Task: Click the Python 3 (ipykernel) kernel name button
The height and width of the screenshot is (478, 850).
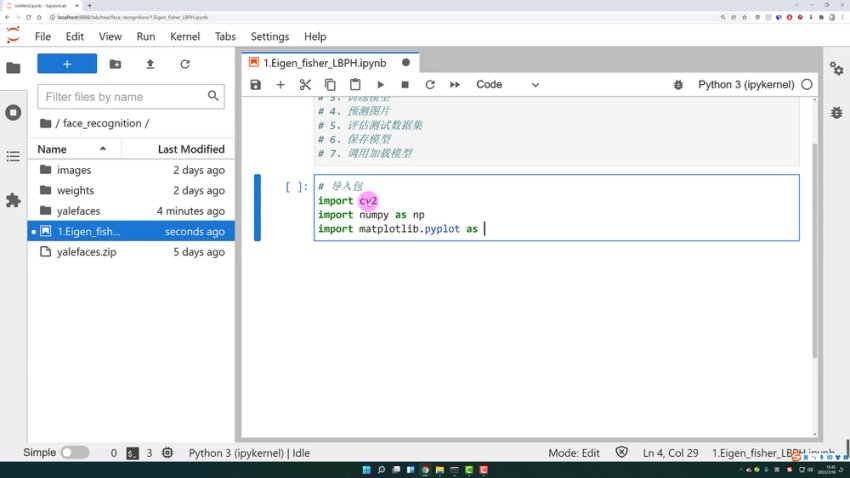Action: (x=746, y=85)
